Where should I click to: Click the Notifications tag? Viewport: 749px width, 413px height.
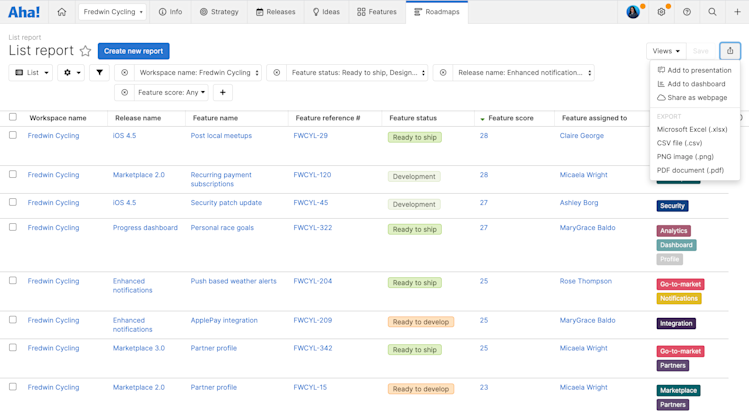[679, 298]
